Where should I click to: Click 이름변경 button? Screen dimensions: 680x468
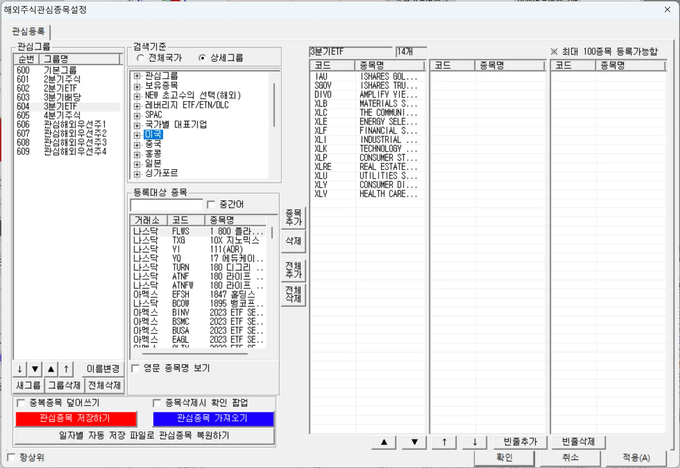(x=103, y=369)
